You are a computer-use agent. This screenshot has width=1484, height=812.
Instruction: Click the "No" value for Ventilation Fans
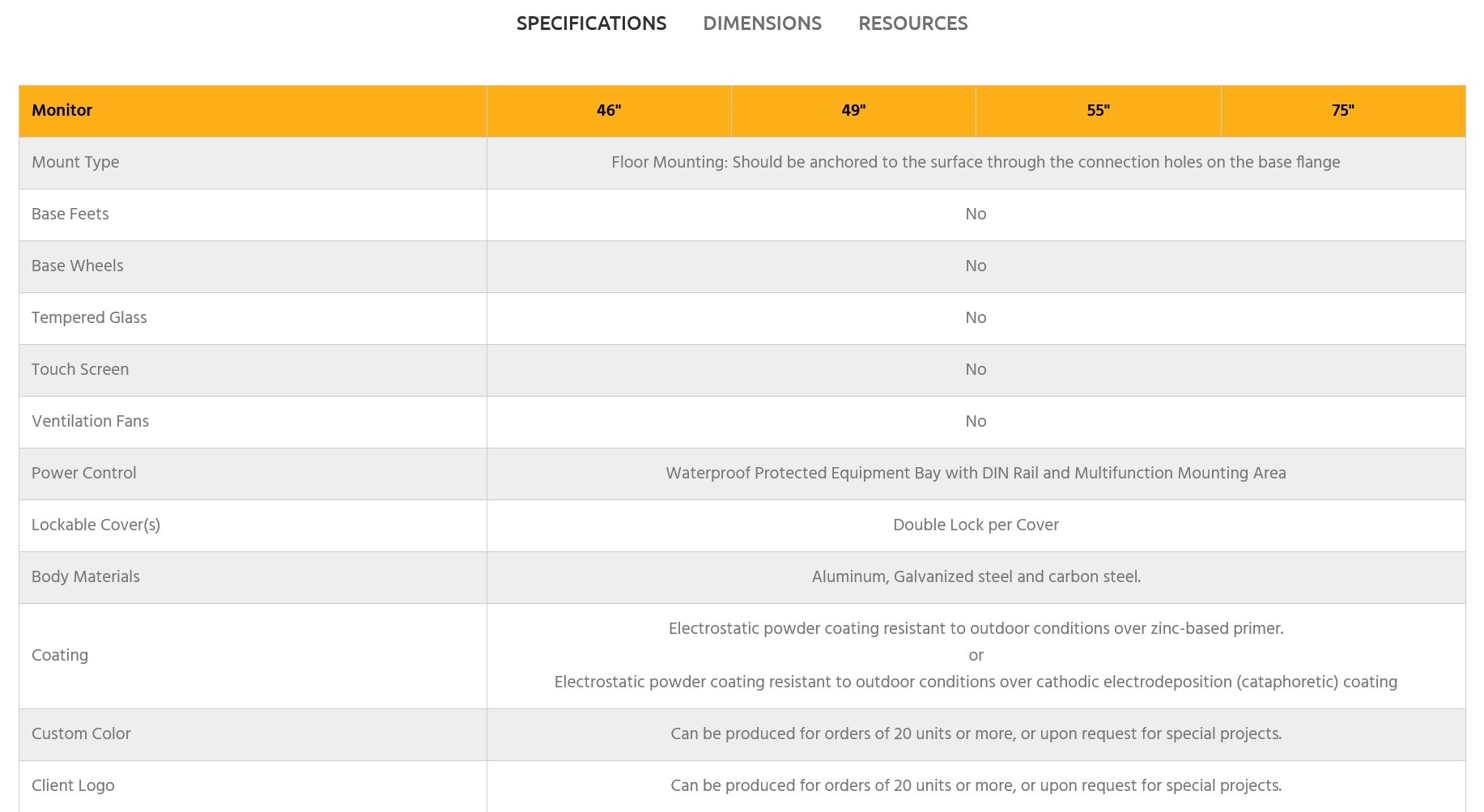click(976, 422)
